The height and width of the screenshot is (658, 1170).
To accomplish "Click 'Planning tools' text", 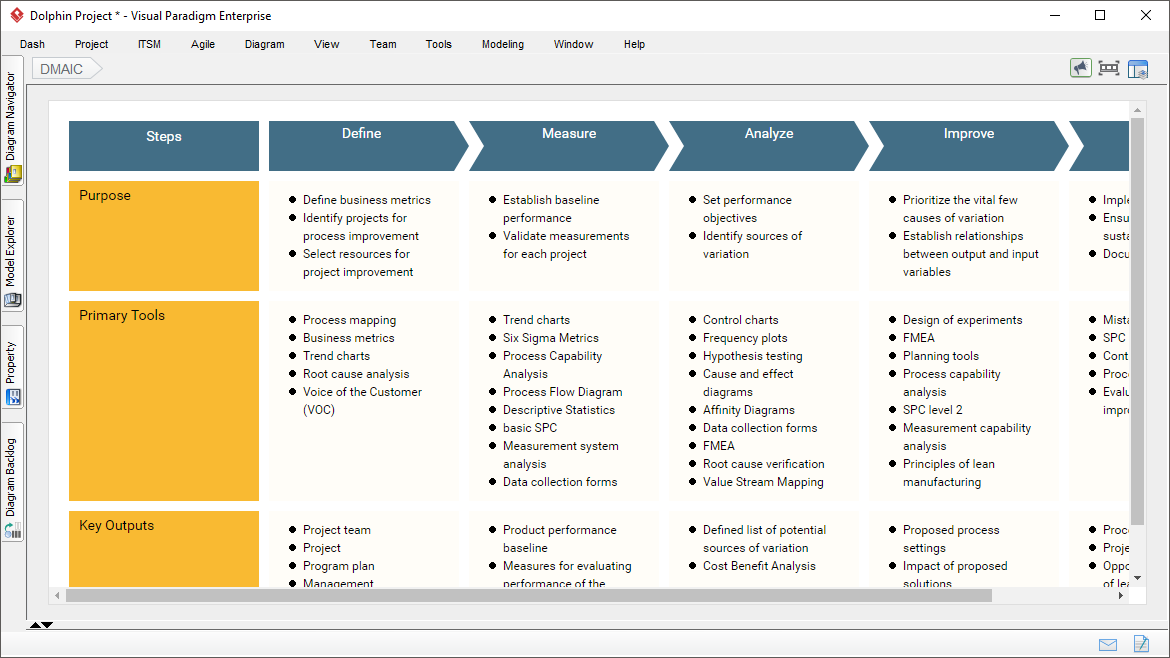I will [x=941, y=356].
